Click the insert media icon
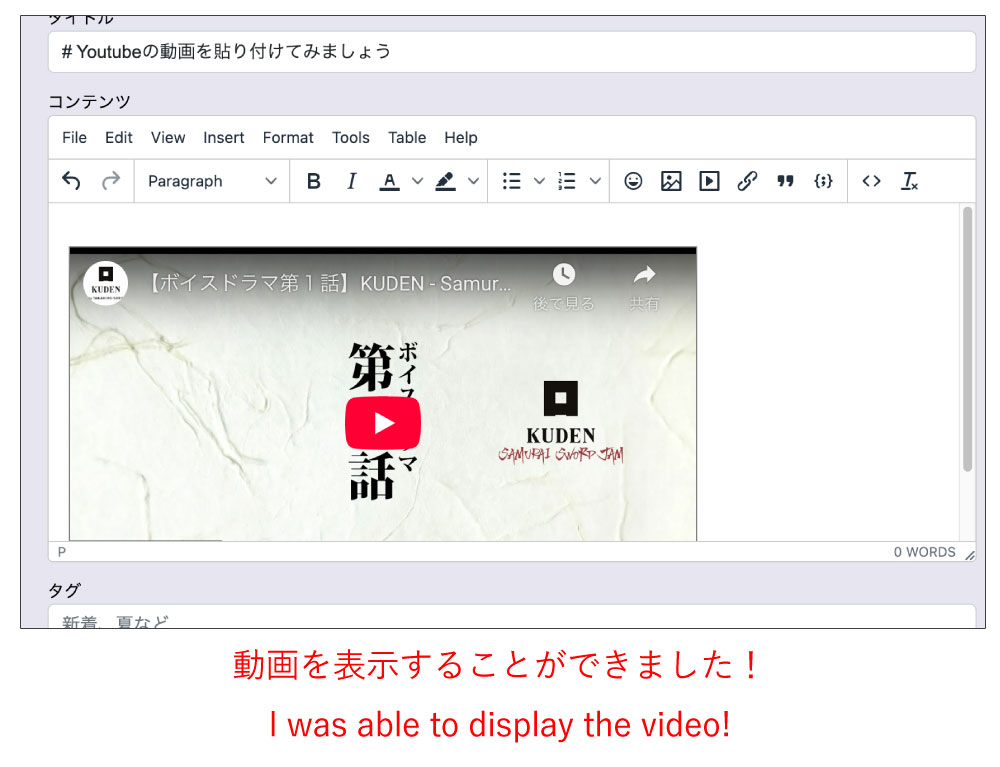 pos(709,181)
